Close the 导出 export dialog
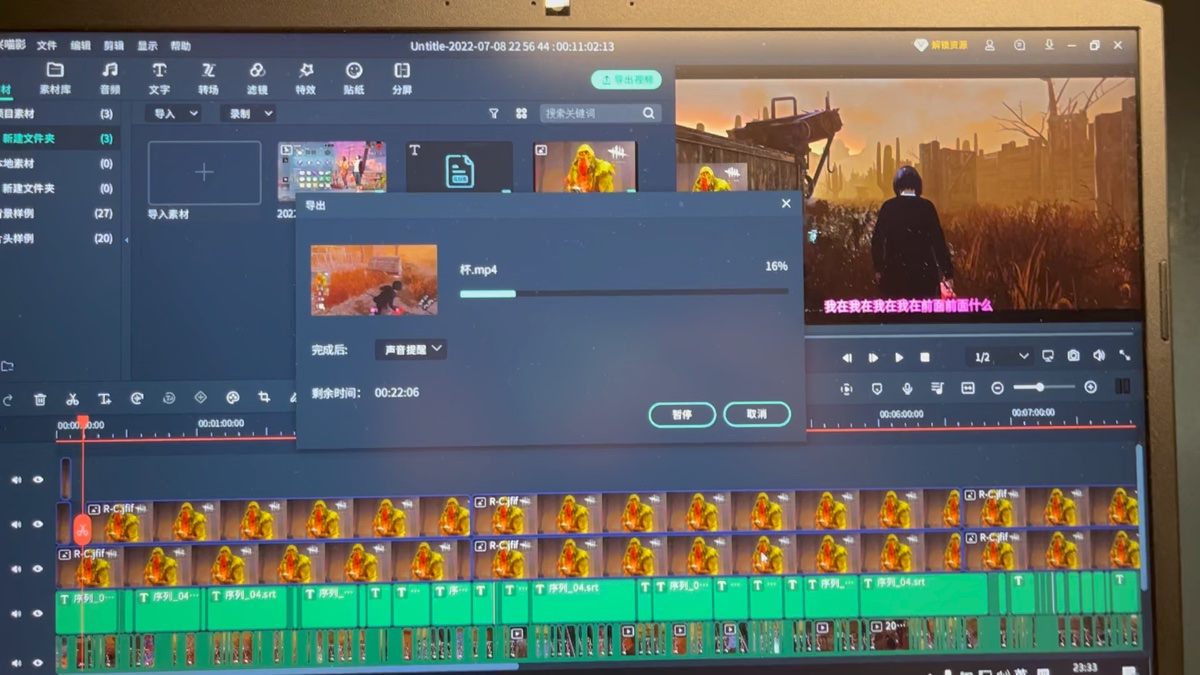The width and height of the screenshot is (1200, 675). (786, 204)
